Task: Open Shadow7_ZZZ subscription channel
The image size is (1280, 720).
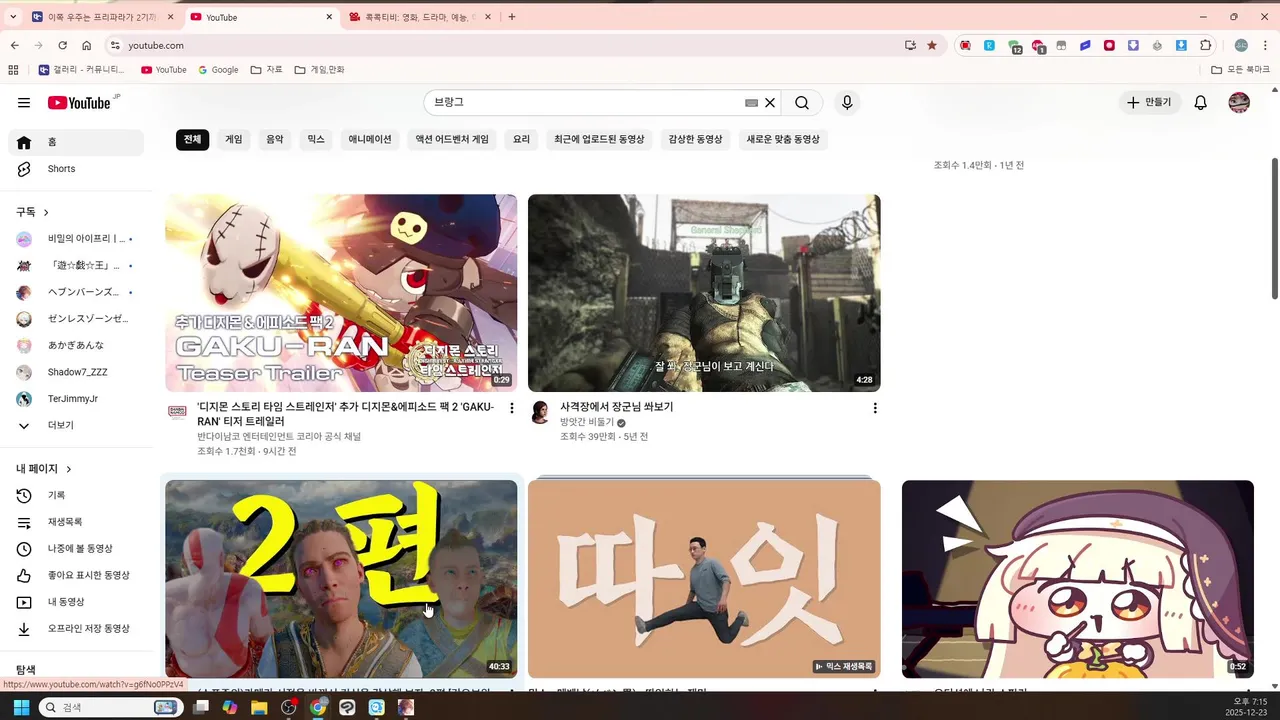Action: point(76,372)
